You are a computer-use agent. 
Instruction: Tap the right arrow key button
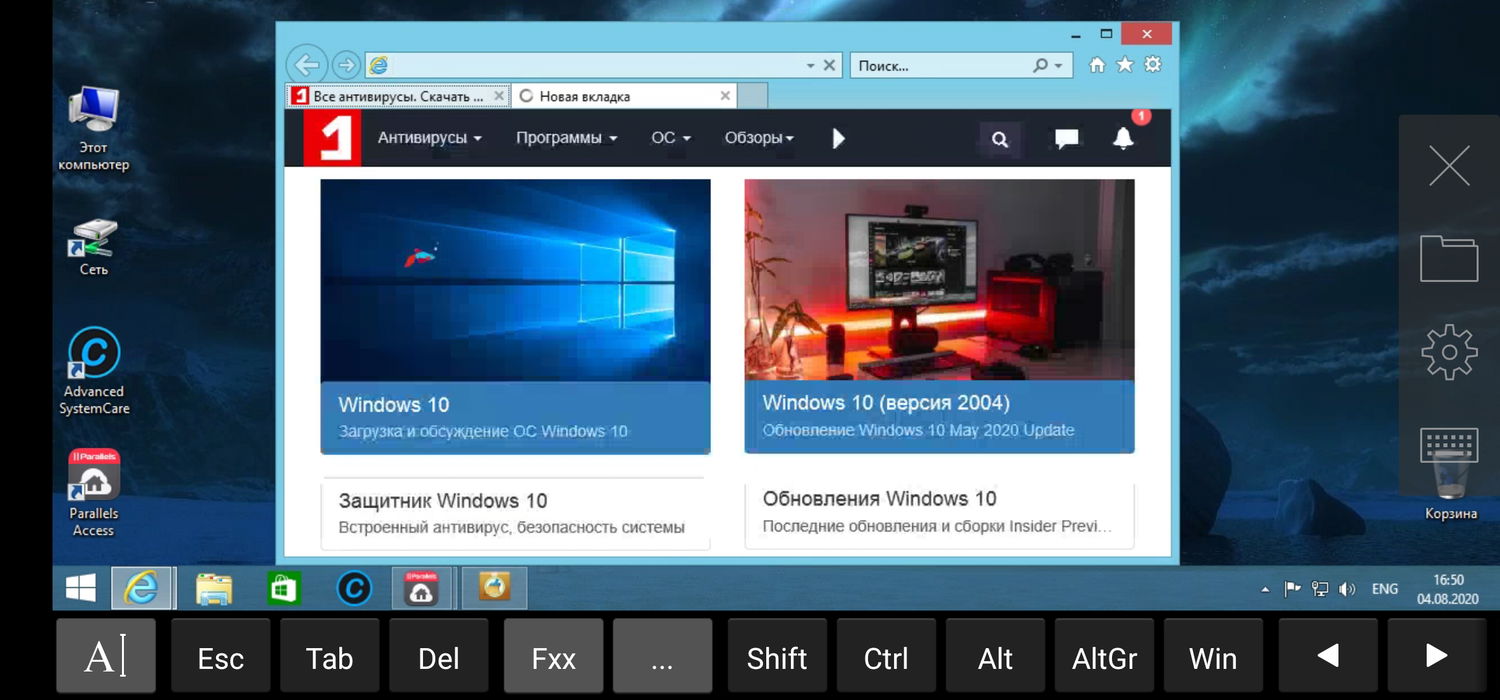(1437, 658)
